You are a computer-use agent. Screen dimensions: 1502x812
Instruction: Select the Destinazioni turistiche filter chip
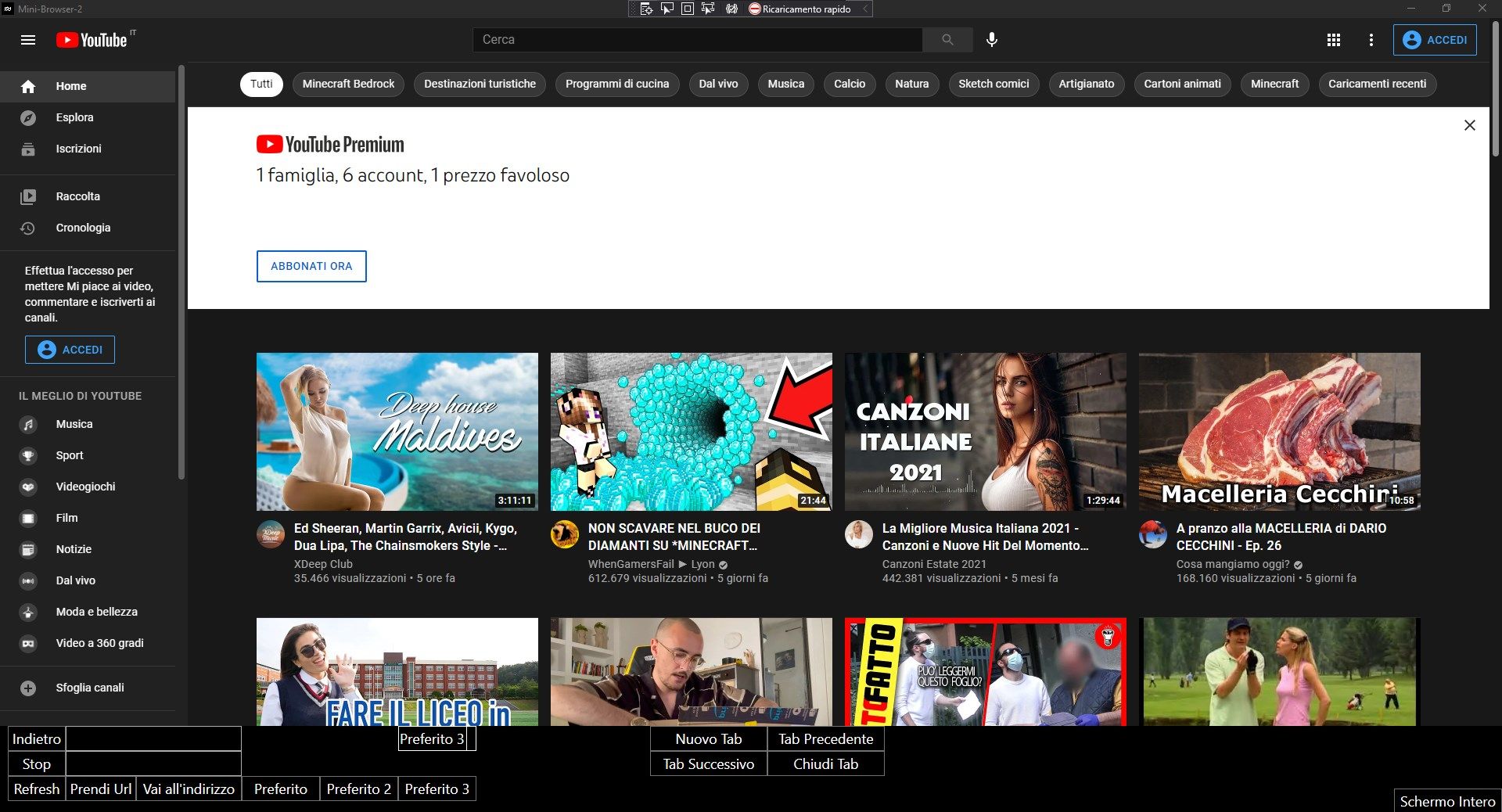480,84
